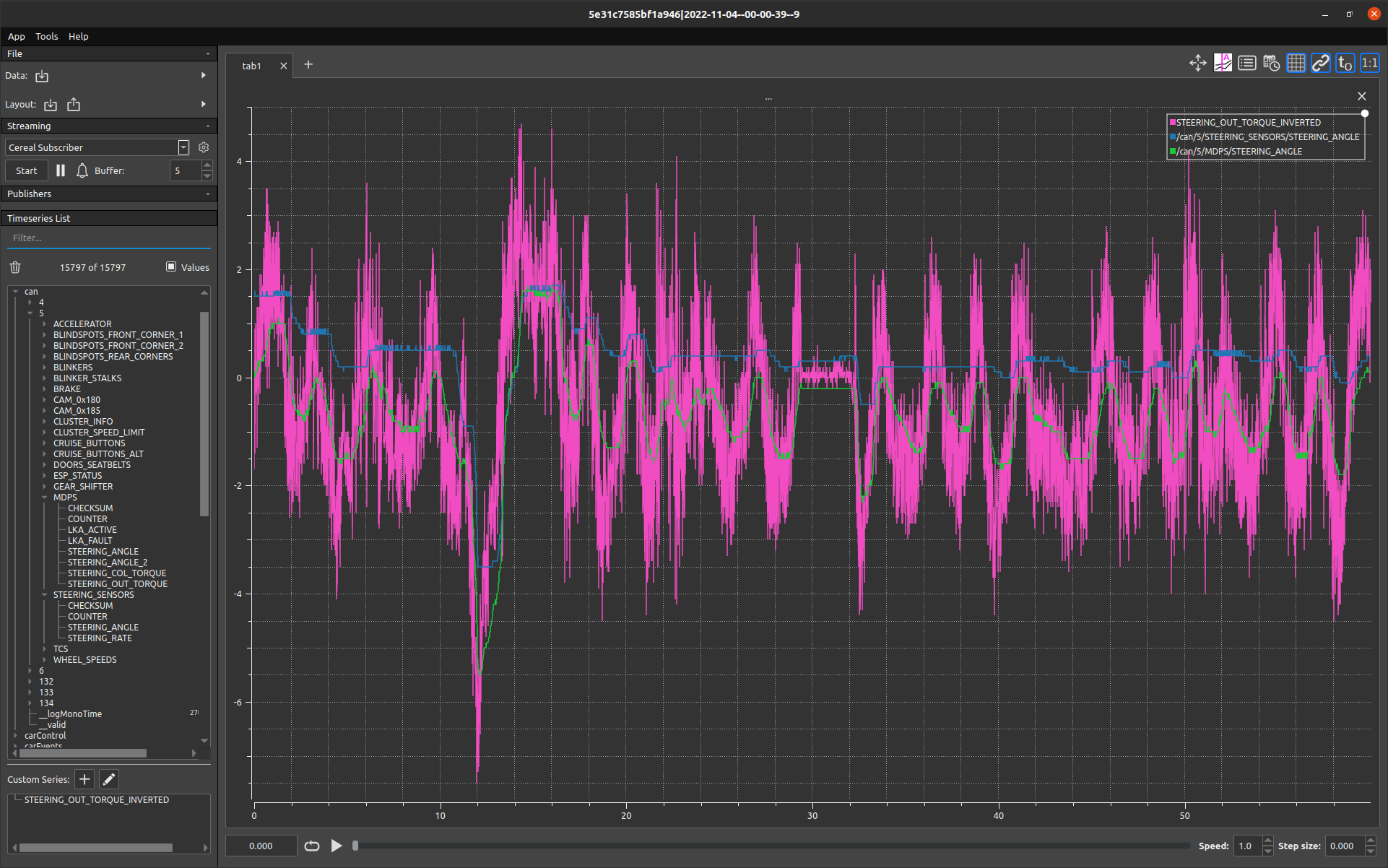This screenshot has width=1388, height=868.
Task: Open the Tools menu
Action: point(47,36)
